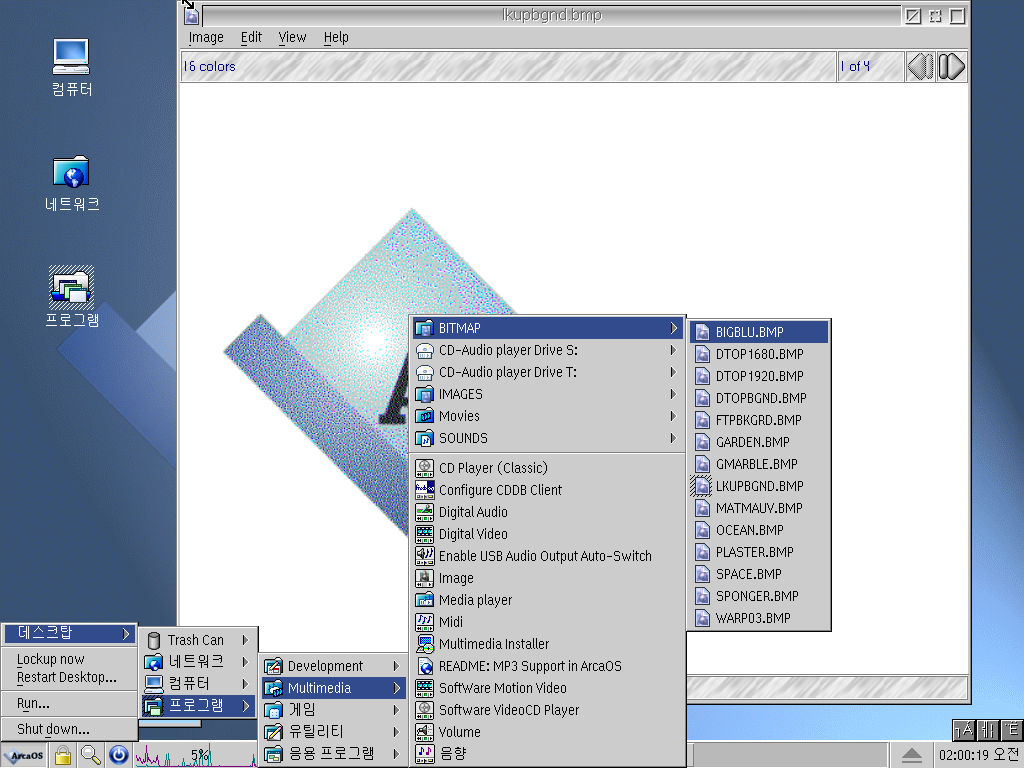Expand the SOUNDS submenu

coord(463,438)
